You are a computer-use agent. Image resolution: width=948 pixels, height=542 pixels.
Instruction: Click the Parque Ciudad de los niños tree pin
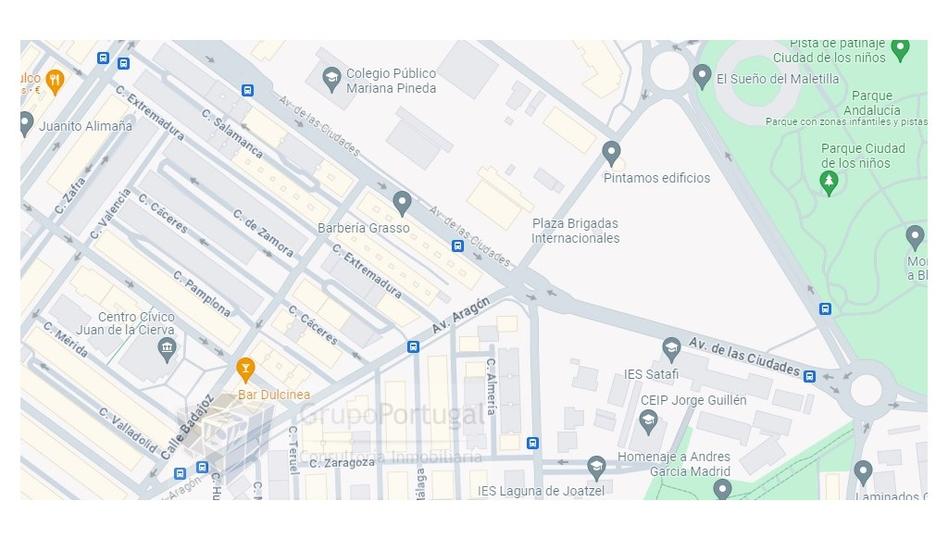click(828, 183)
